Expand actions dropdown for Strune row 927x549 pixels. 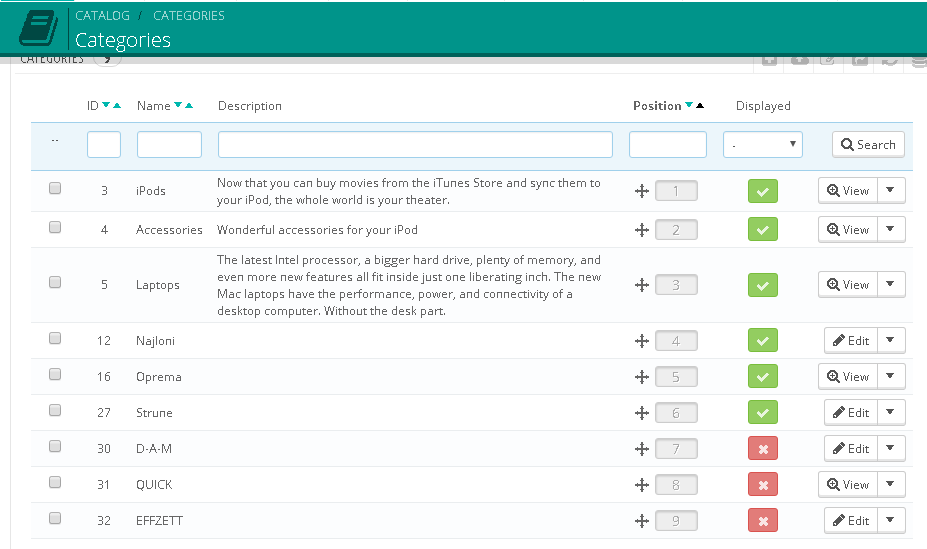point(891,412)
